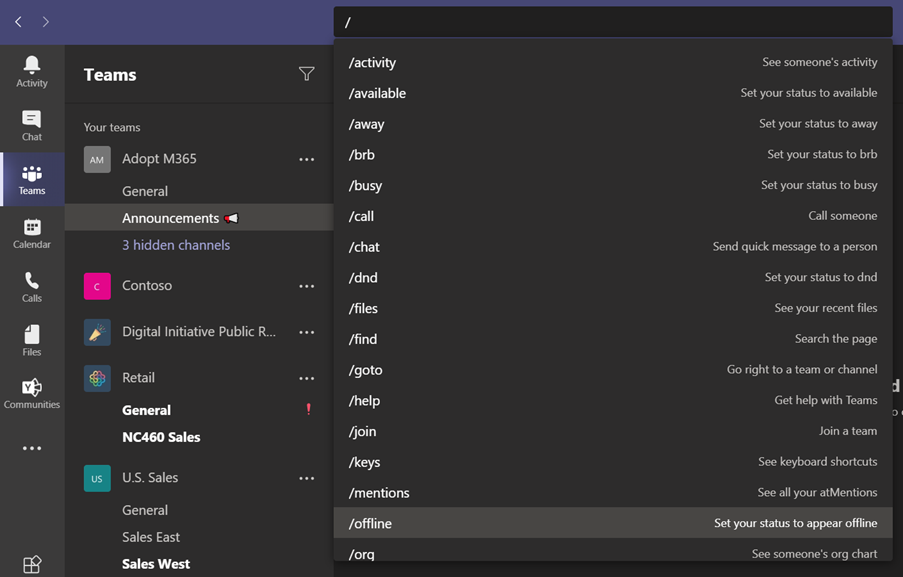903x577 pixels.
Task: Select the /away command
Action: tap(613, 124)
